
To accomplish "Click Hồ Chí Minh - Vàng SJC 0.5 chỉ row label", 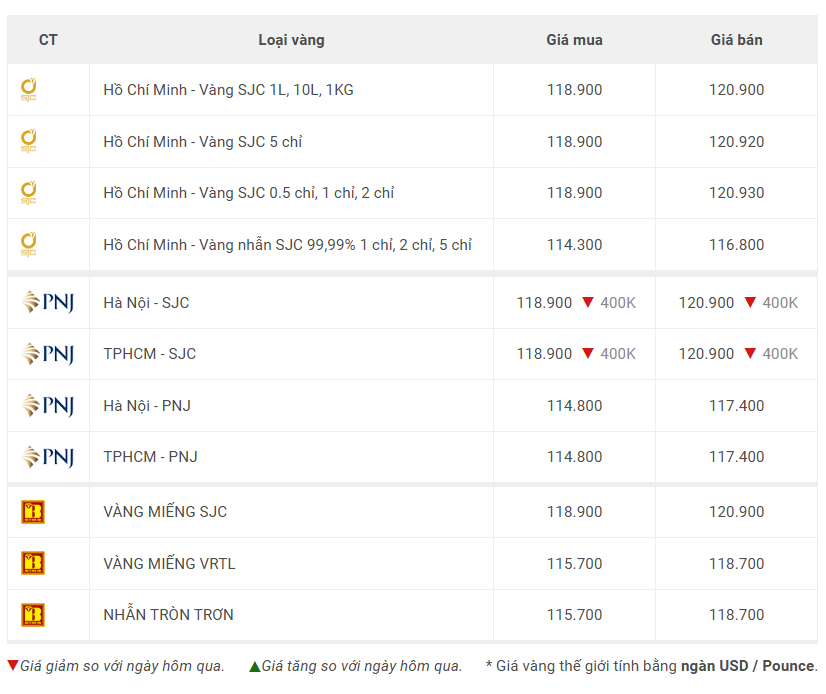I will pyautogui.click(x=249, y=193).
